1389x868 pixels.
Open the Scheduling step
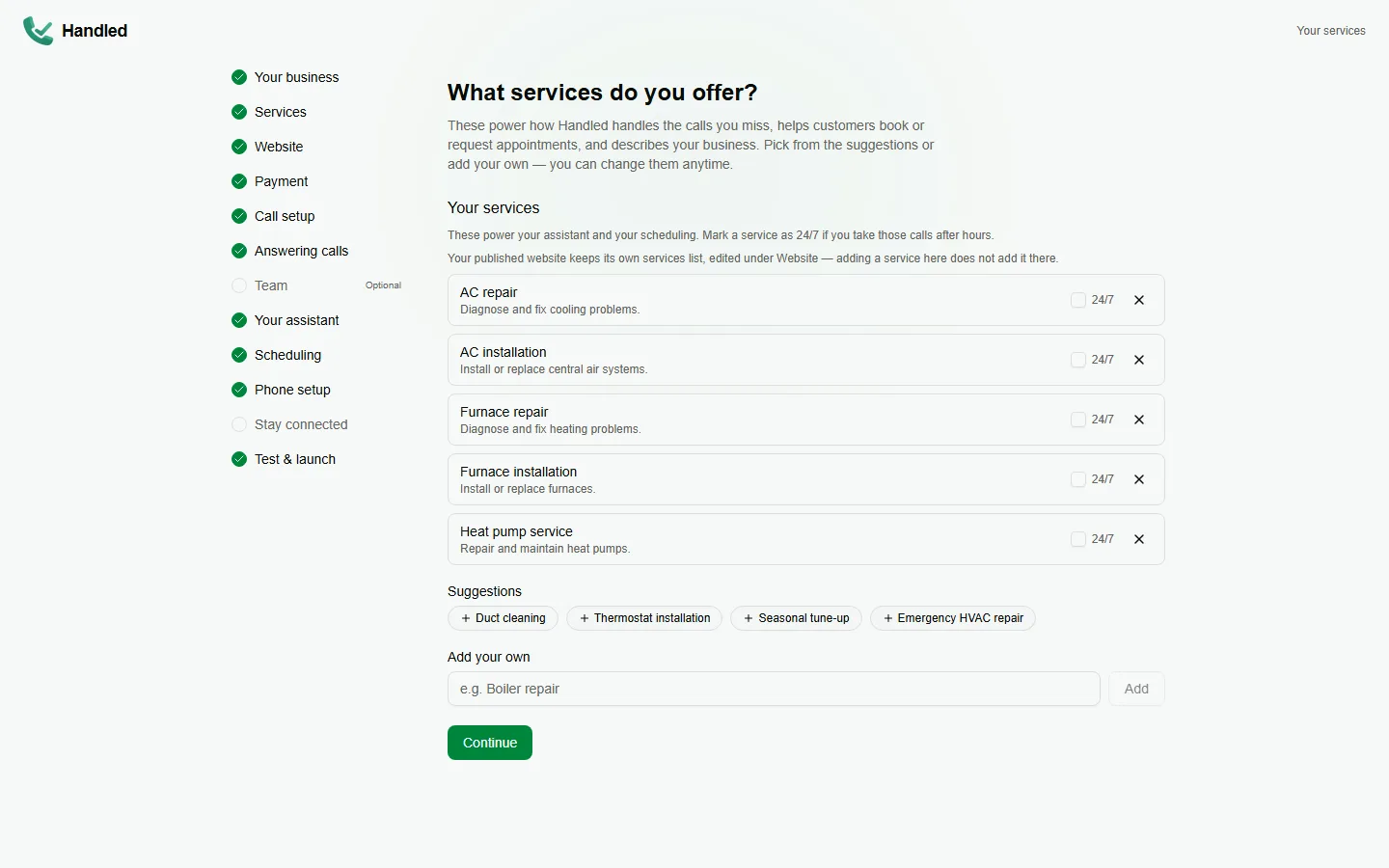click(x=287, y=355)
